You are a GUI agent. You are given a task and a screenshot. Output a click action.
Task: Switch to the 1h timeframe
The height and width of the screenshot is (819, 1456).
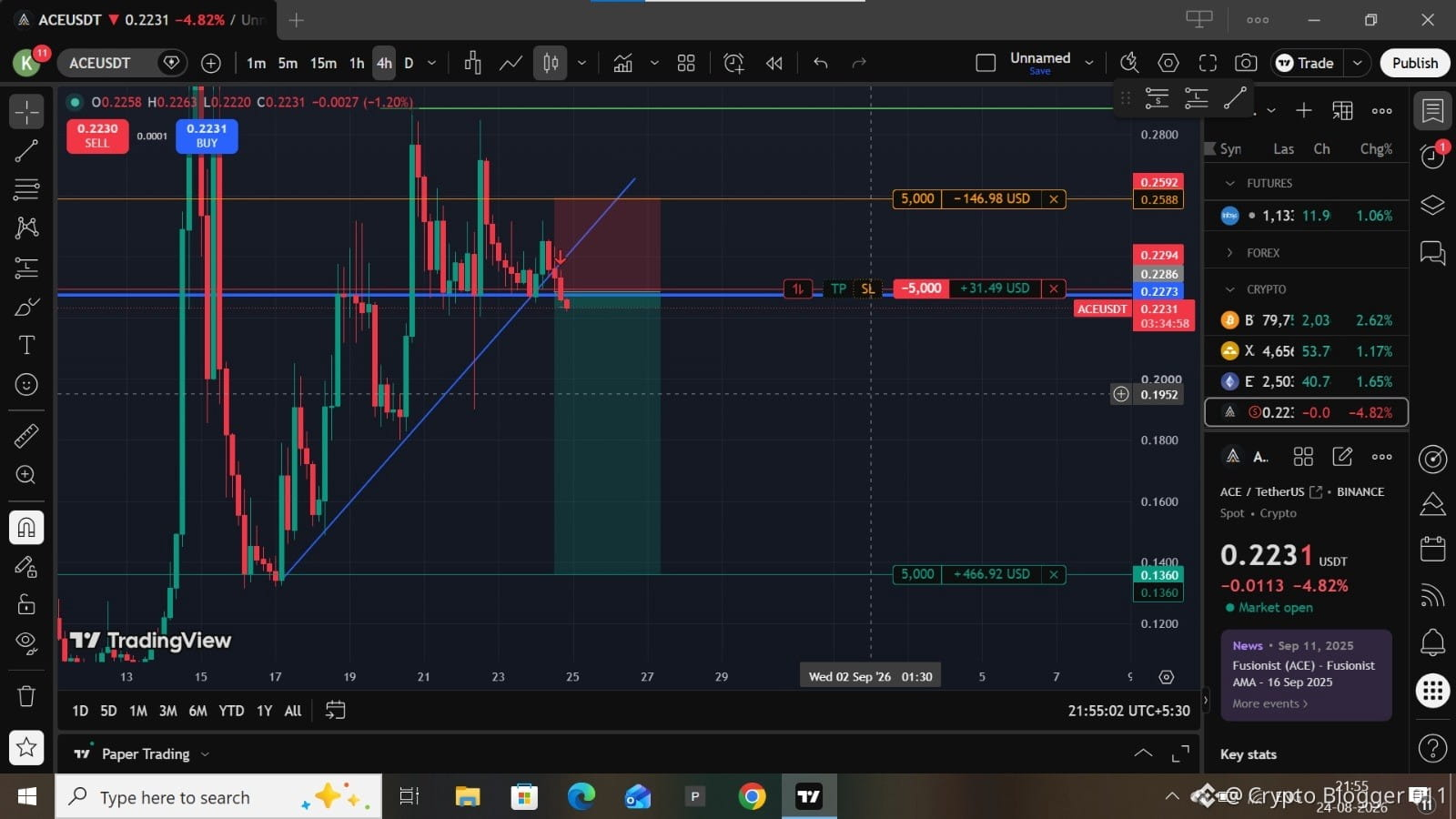[357, 63]
